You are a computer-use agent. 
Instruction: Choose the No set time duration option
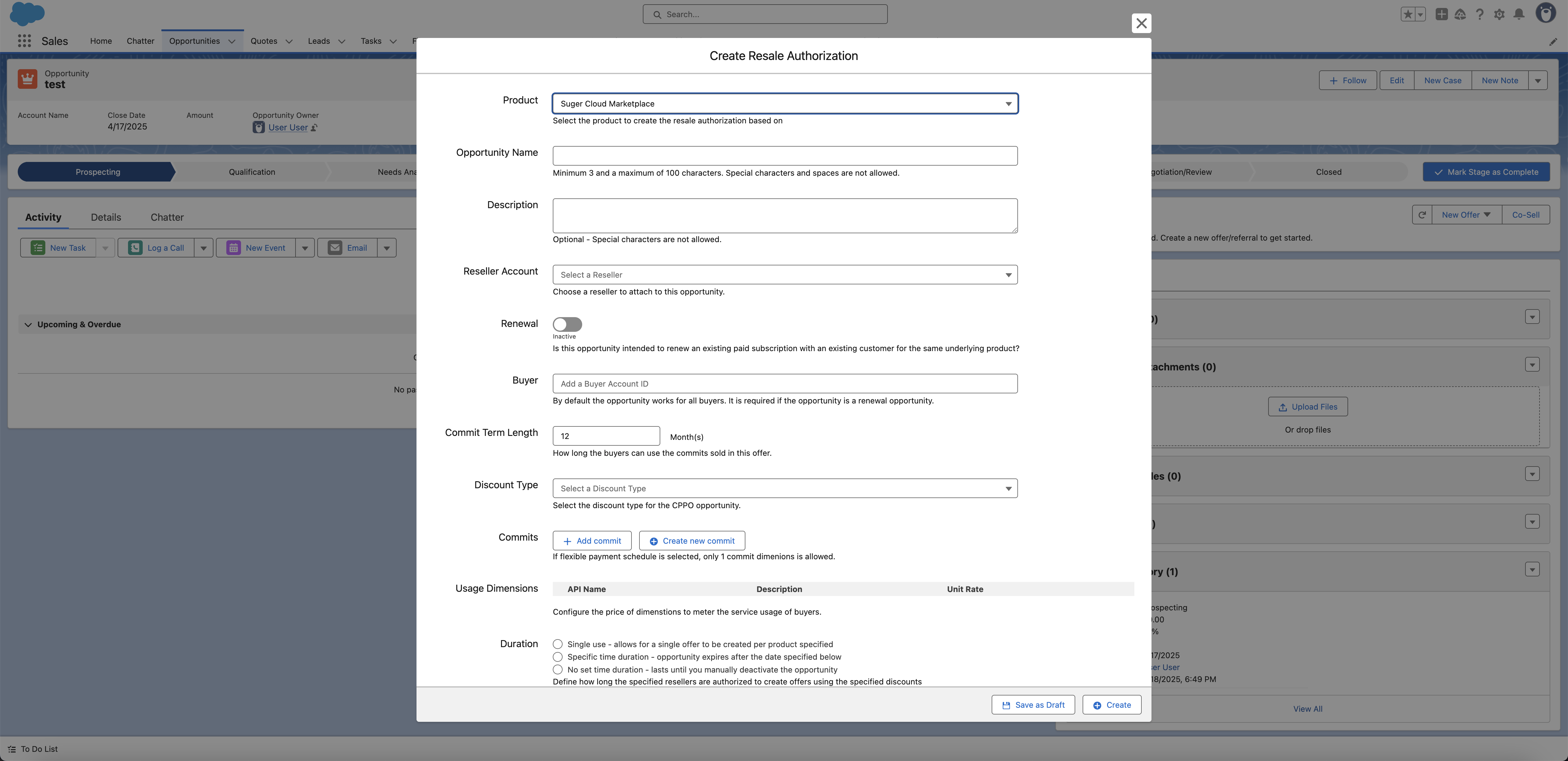(x=558, y=670)
